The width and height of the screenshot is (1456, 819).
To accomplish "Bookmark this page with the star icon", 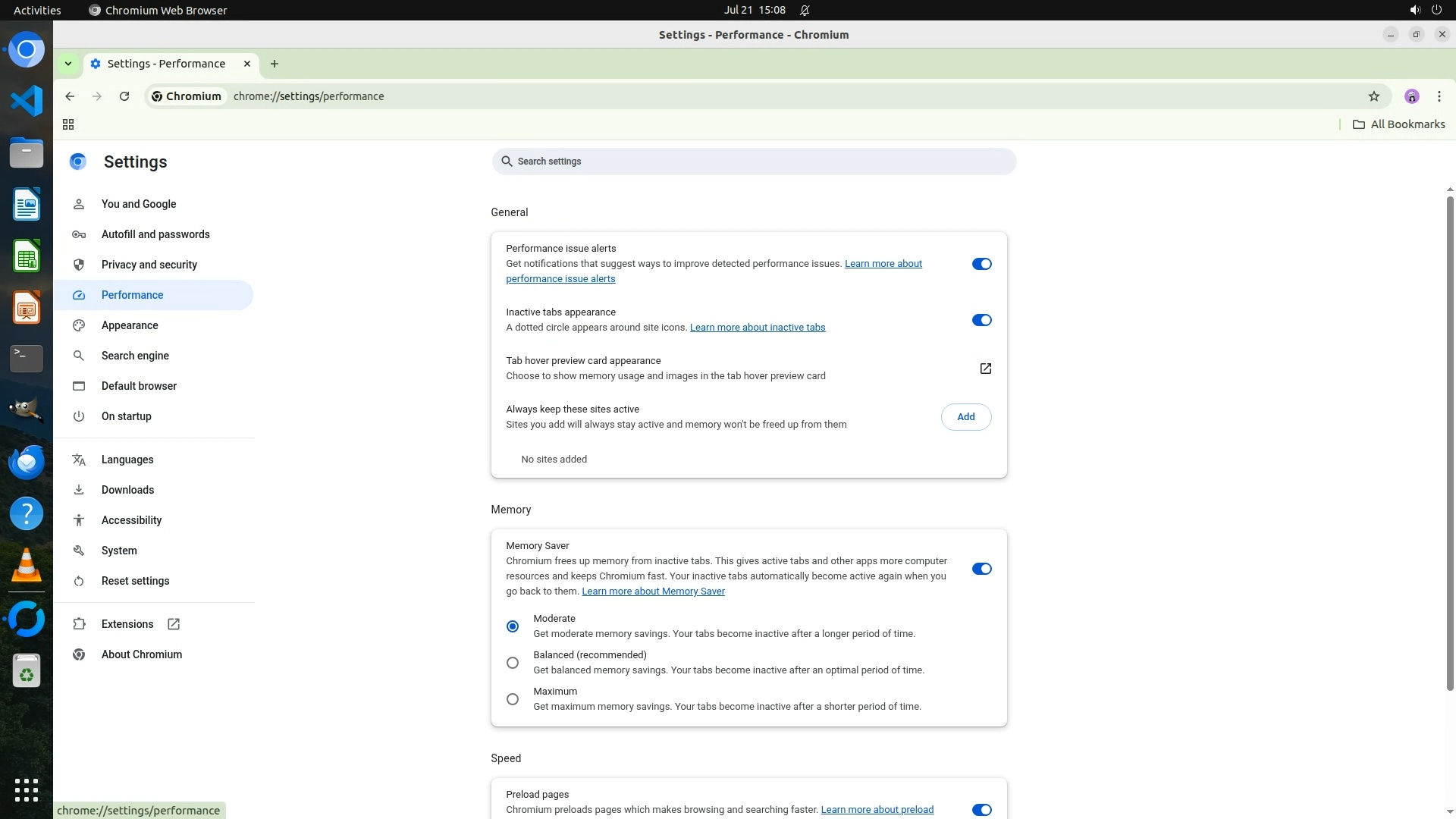I will pos(1373,96).
